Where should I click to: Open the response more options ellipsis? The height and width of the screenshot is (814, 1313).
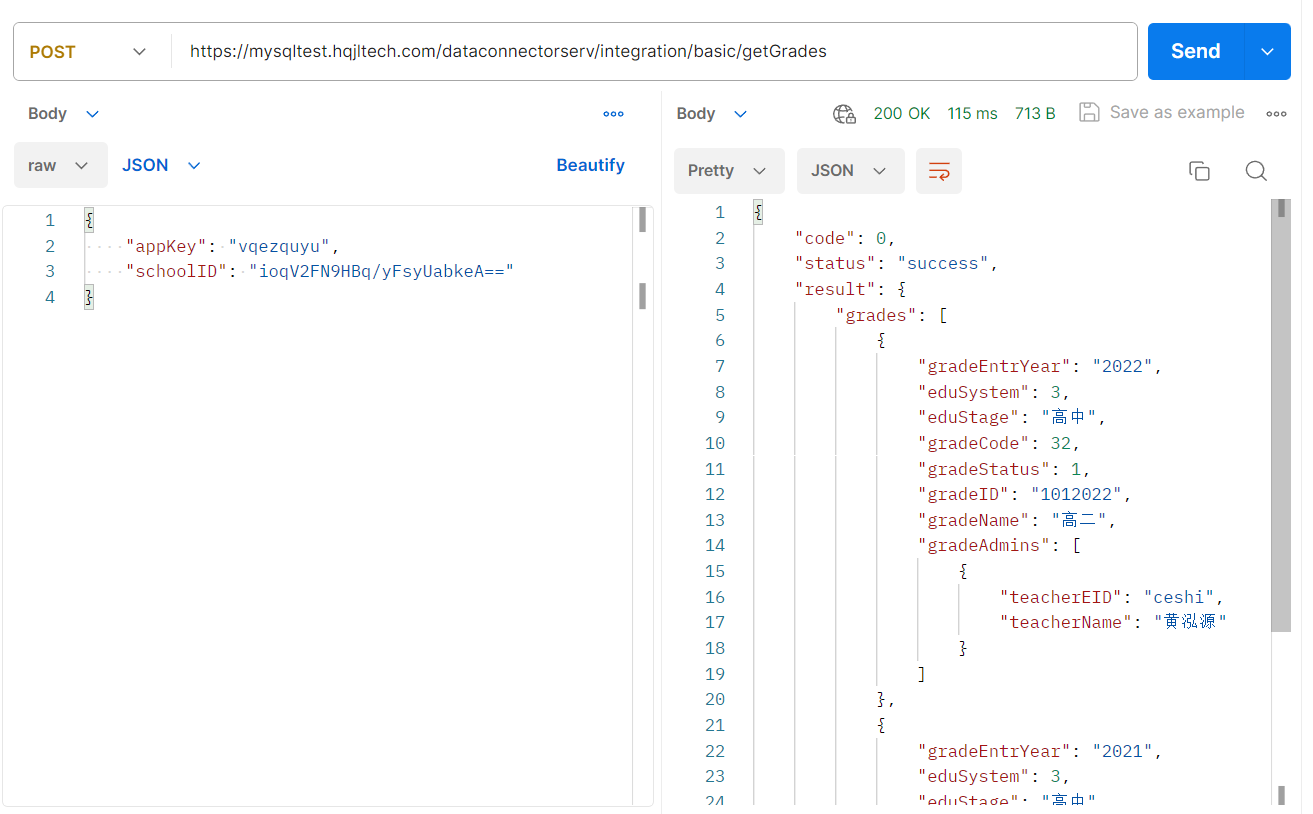[x=1276, y=114]
